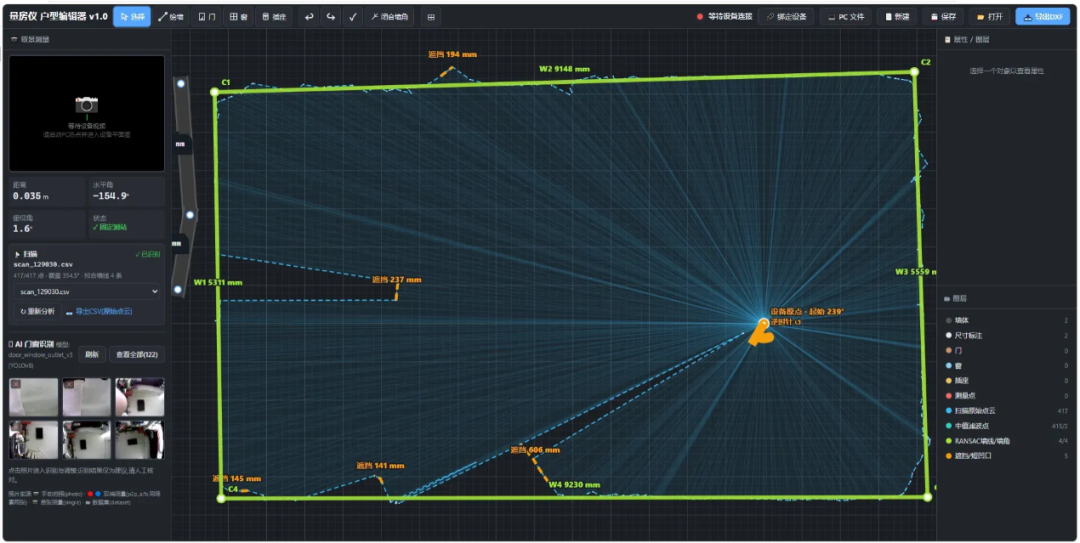Toggle 窗 window layer dot
1080x543 pixels.
pos(949,366)
